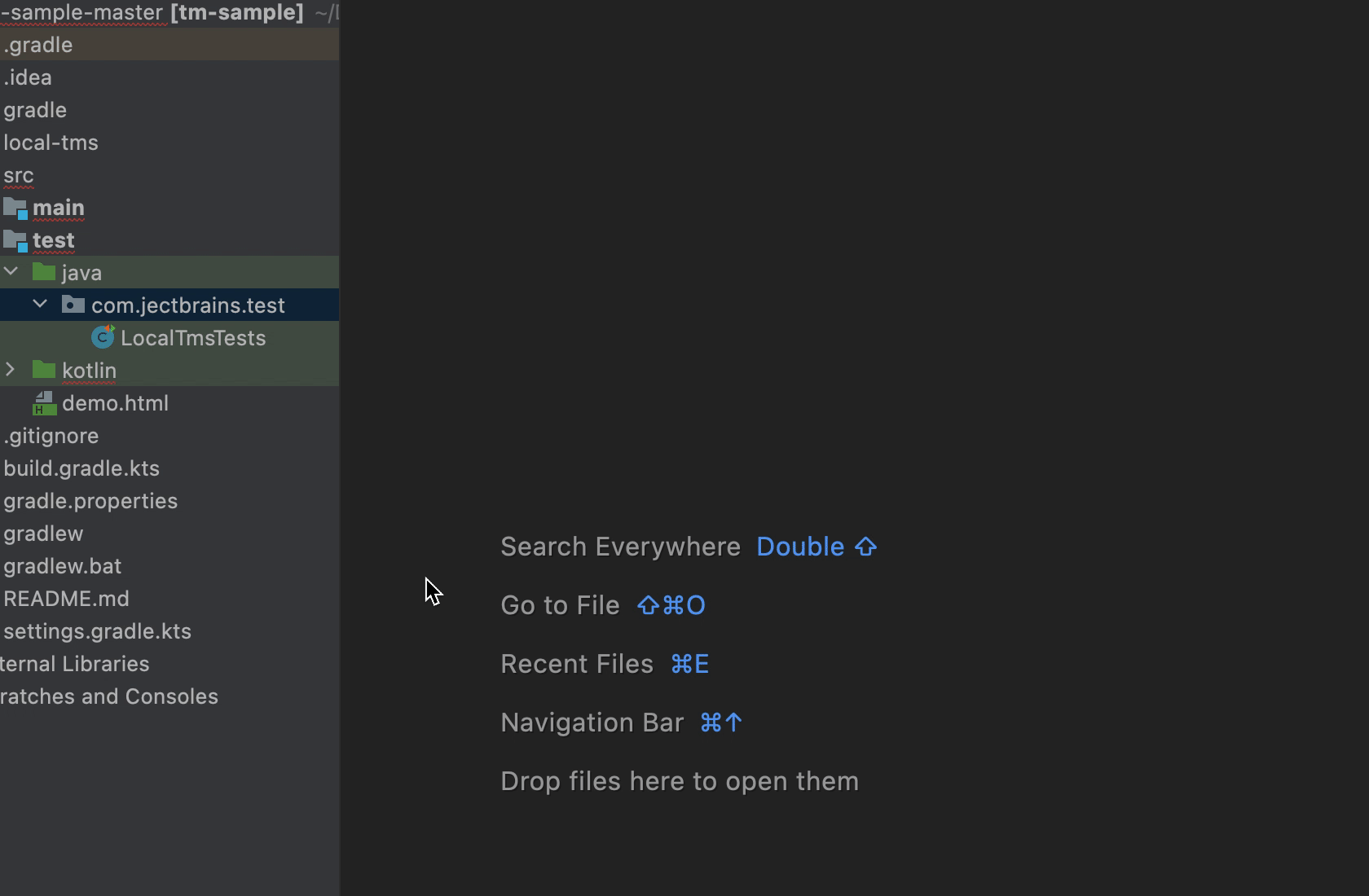Select the local-tms folder
Image resolution: width=1369 pixels, height=896 pixels.
pyautogui.click(x=51, y=143)
